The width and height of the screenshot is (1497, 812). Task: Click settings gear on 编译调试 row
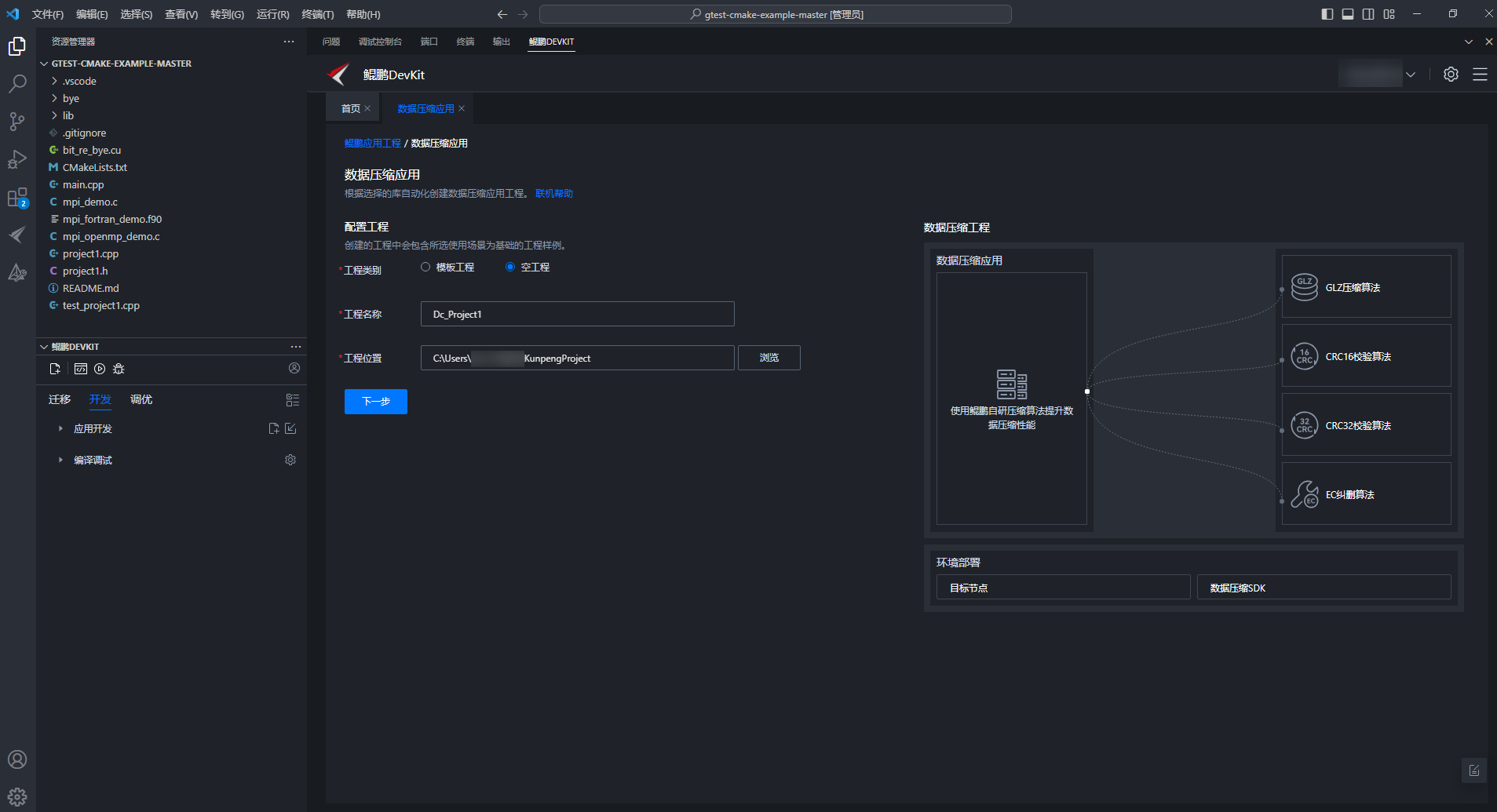coord(290,460)
